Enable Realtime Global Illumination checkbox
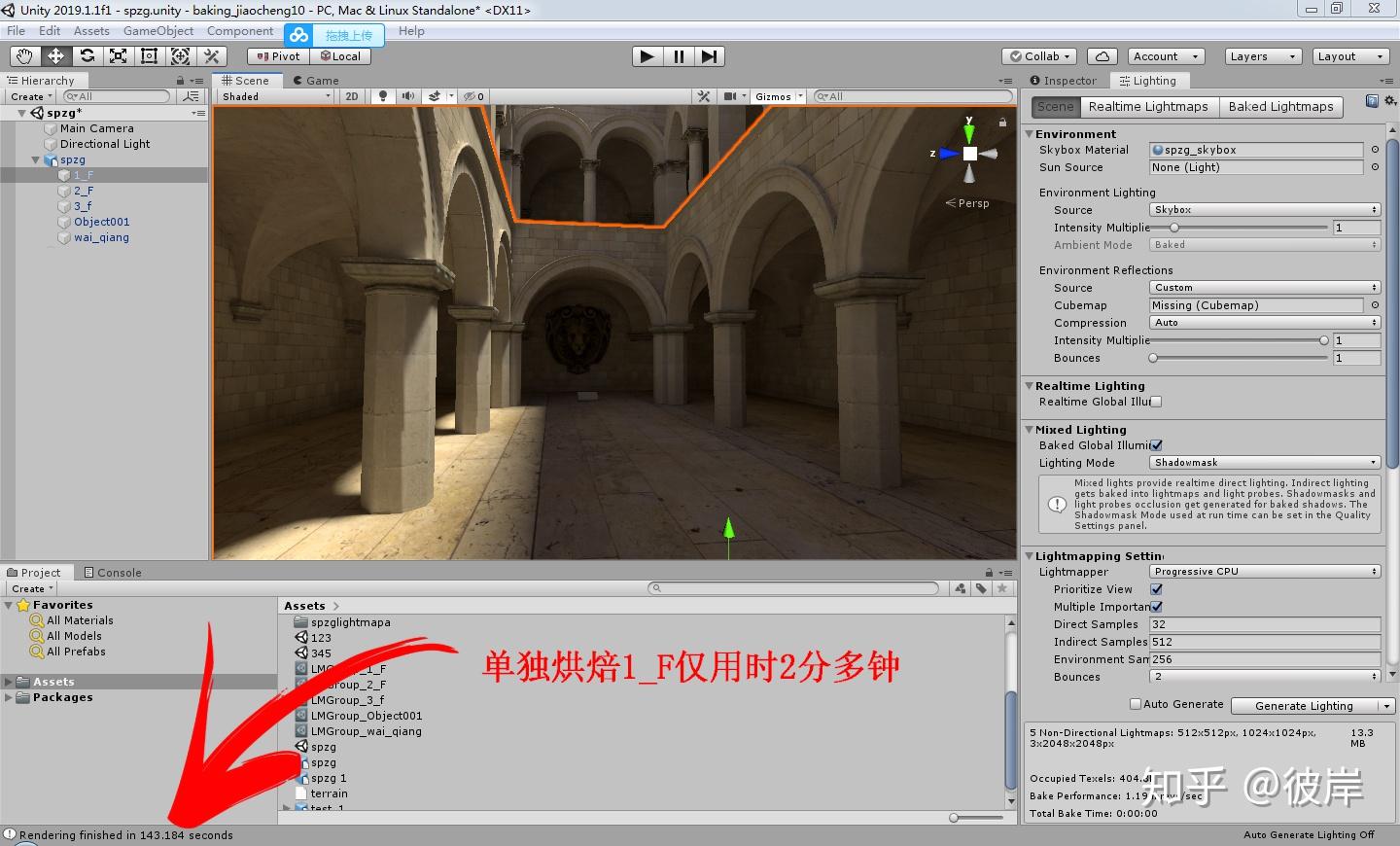Image resolution: width=1400 pixels, height=846 pixels. tap(1156, 402)
